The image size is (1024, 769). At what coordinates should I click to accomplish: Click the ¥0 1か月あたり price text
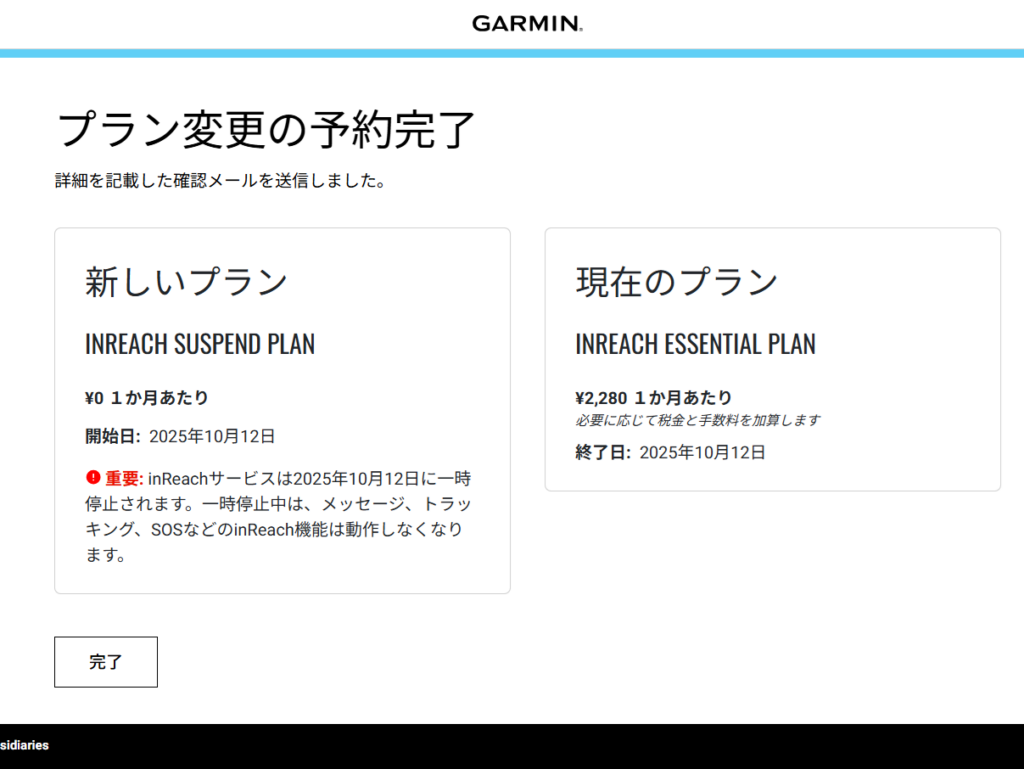point(147,398)
